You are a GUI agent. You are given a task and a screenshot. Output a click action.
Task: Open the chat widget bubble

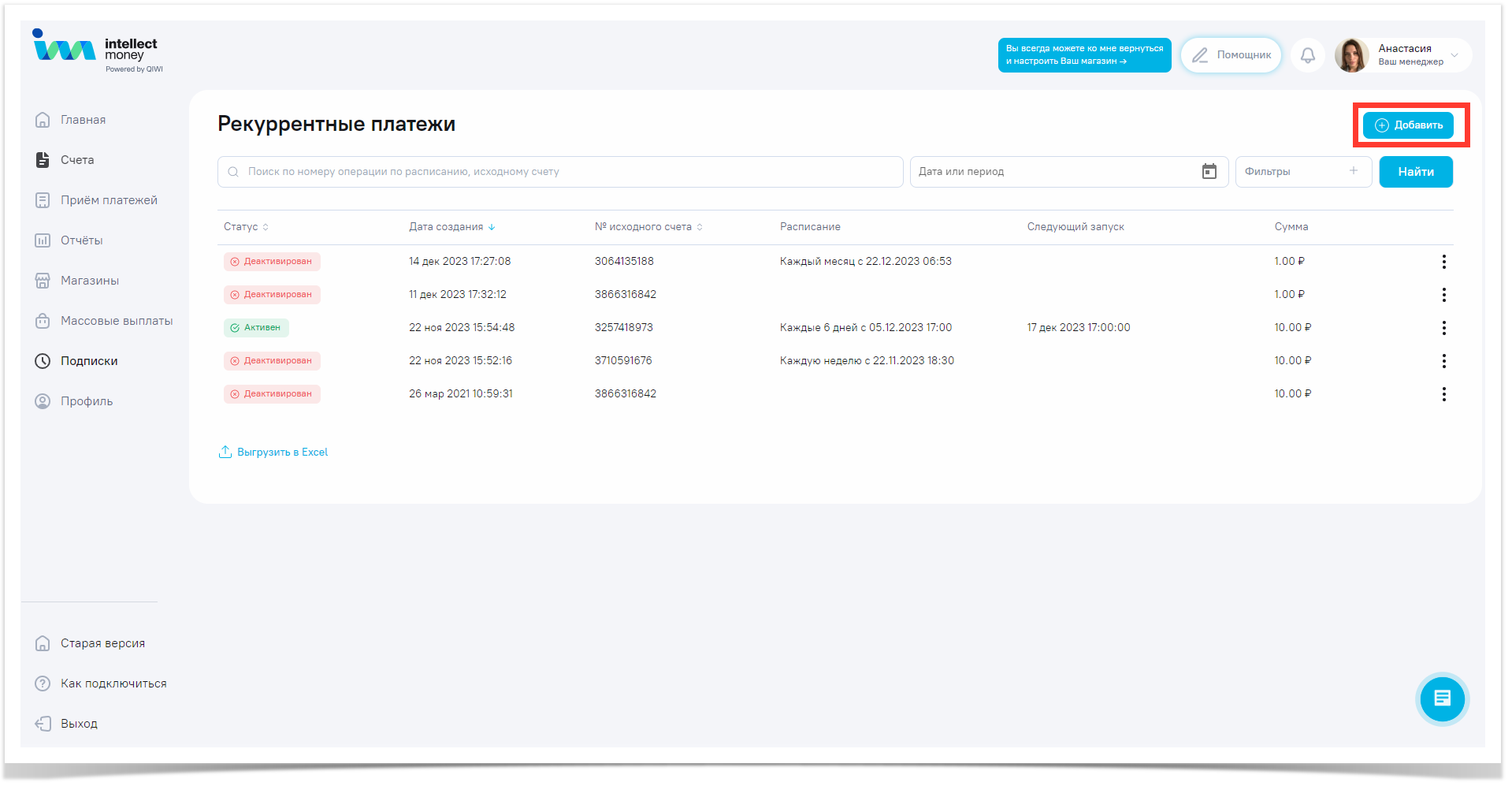(1442, 698)
